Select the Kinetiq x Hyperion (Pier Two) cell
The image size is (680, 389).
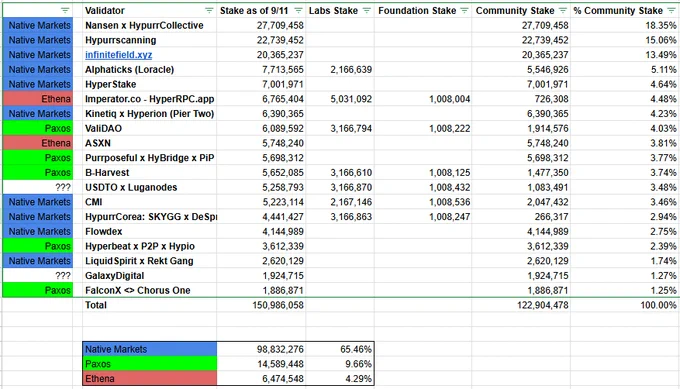tap(150, 114)
